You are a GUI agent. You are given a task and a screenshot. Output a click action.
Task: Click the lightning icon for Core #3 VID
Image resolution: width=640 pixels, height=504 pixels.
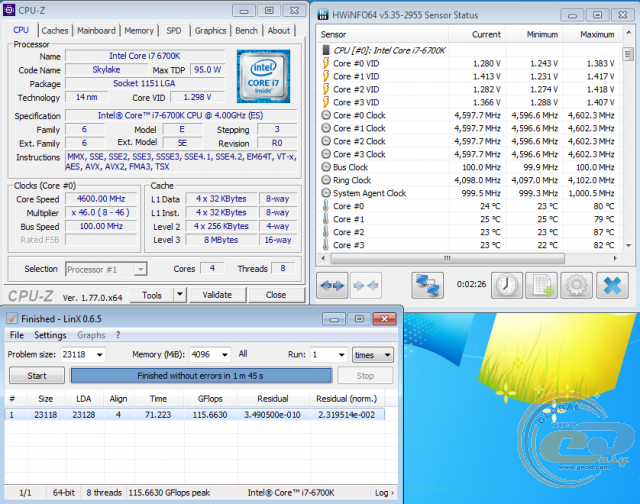pos(326,102)
